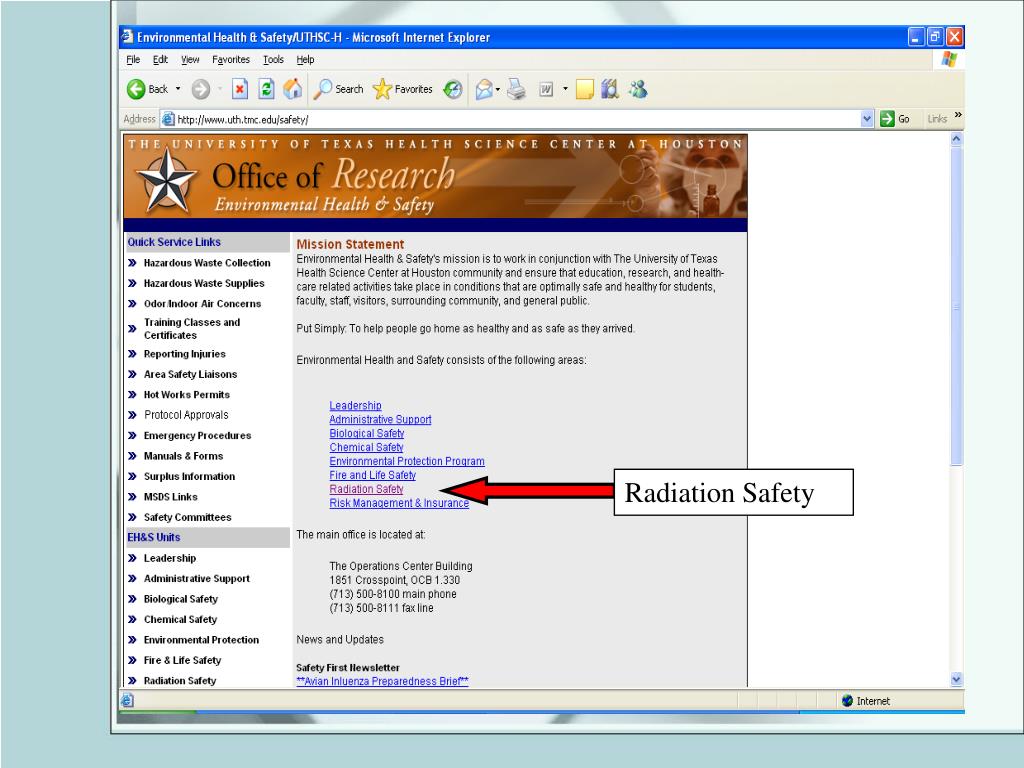This screenshot has height=768, width=1024.
Task: Open the Help menu
Action: pos(305,59)
